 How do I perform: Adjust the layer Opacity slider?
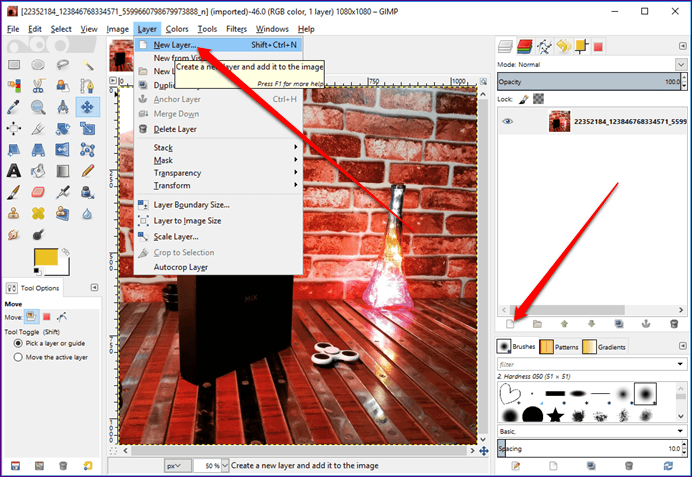pyautogui.click(x=589, y=82)
